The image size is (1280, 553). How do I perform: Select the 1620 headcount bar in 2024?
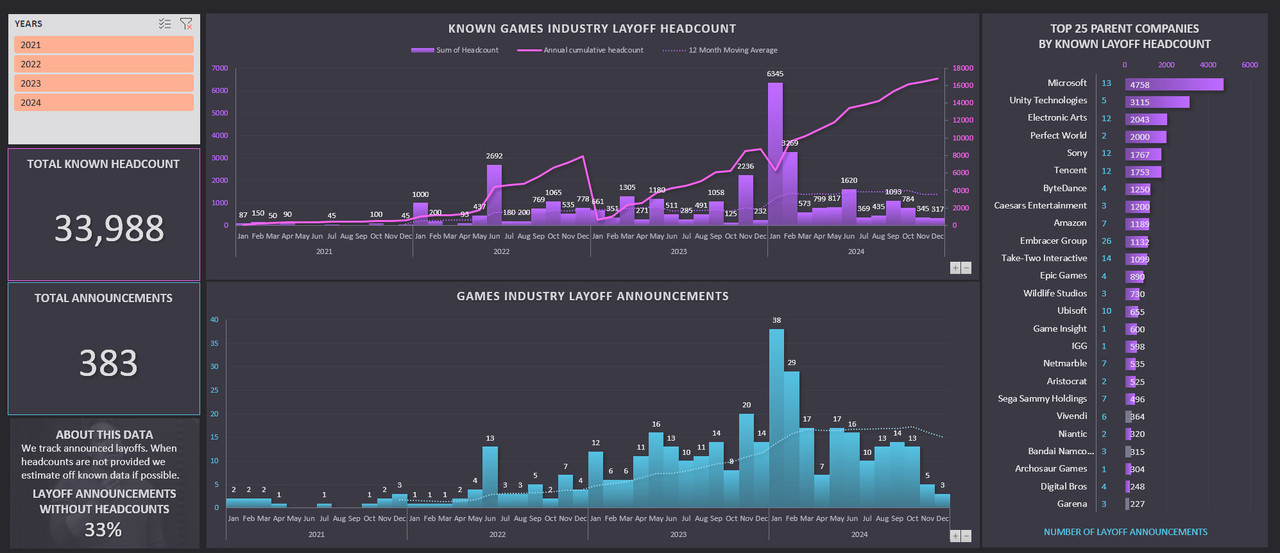pyautogui.click(x=849, y=207)
